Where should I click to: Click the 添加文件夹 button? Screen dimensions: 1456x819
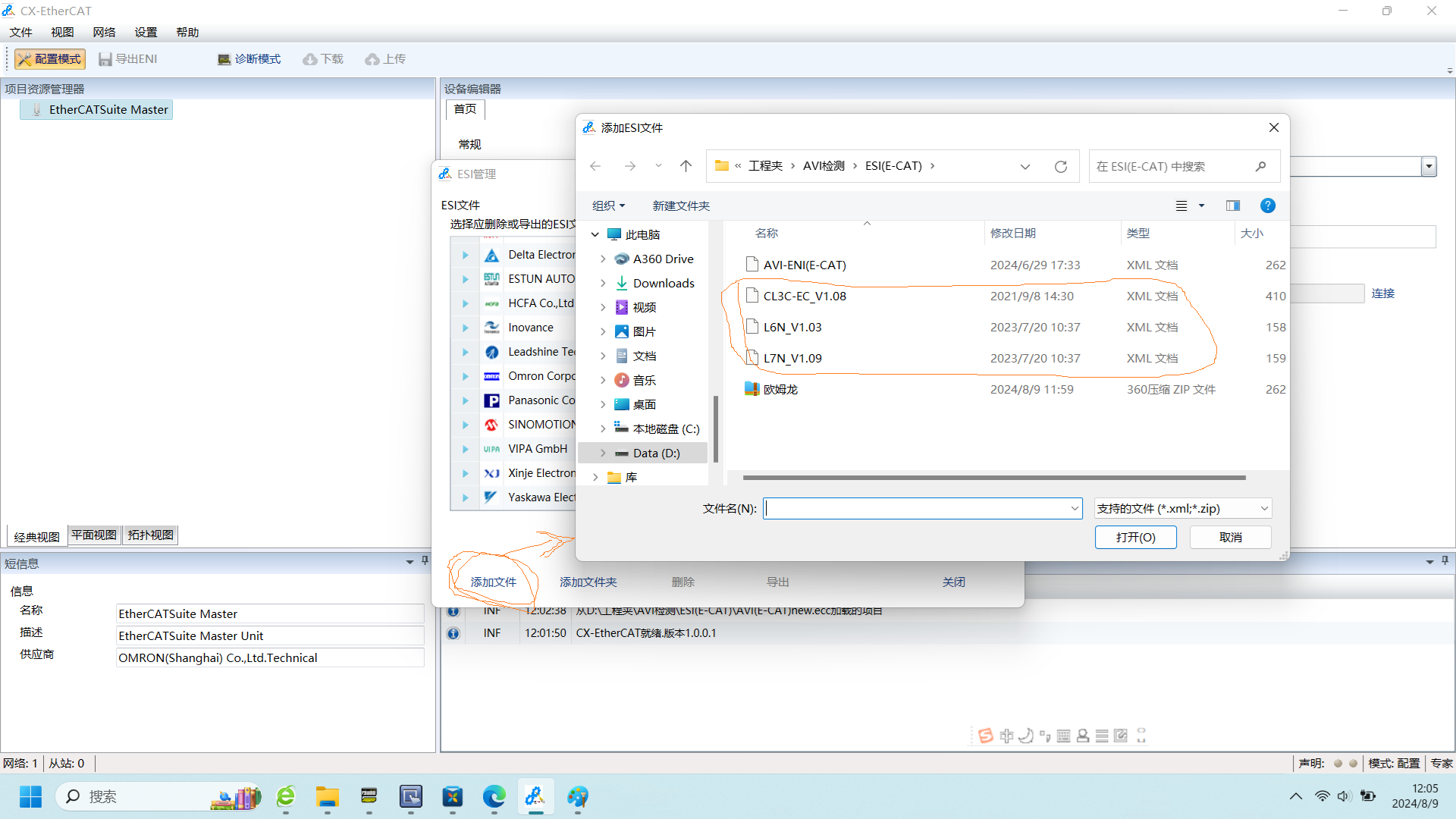click(588, 582)
